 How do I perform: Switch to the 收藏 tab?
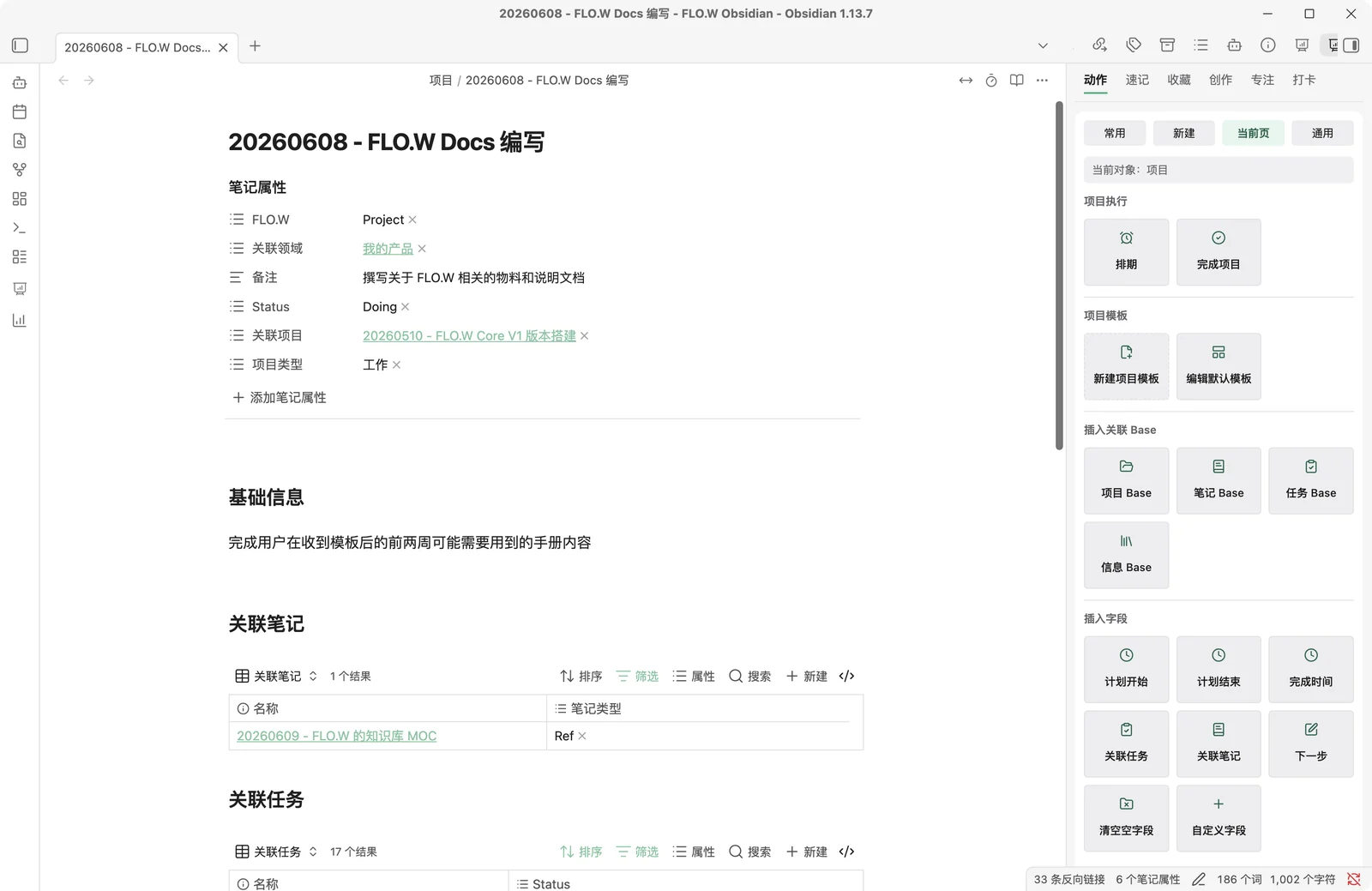point(1179,80)
